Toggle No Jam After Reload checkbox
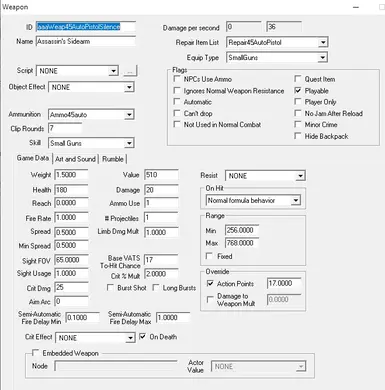 point(298,113)
